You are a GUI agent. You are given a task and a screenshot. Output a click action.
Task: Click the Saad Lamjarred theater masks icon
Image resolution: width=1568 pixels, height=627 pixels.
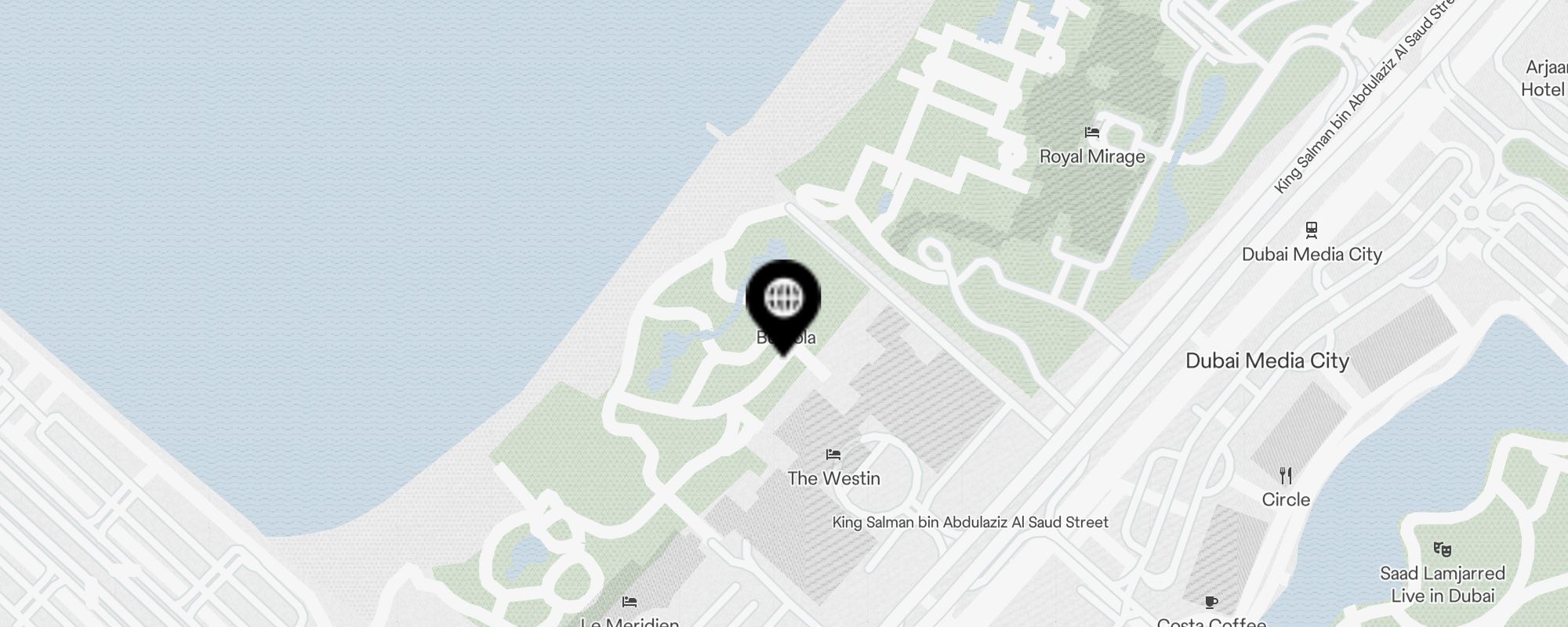click(x=1442, y=549)
